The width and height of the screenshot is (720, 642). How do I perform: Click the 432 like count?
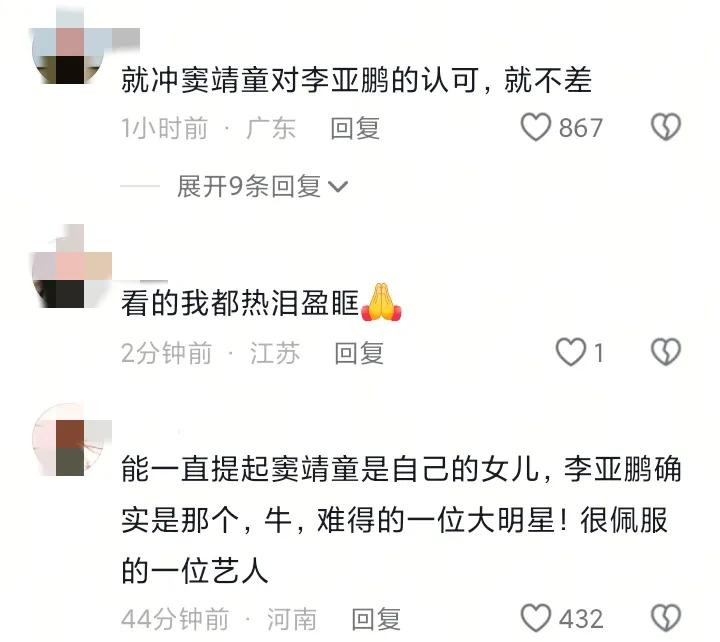(x=581, y=619)
